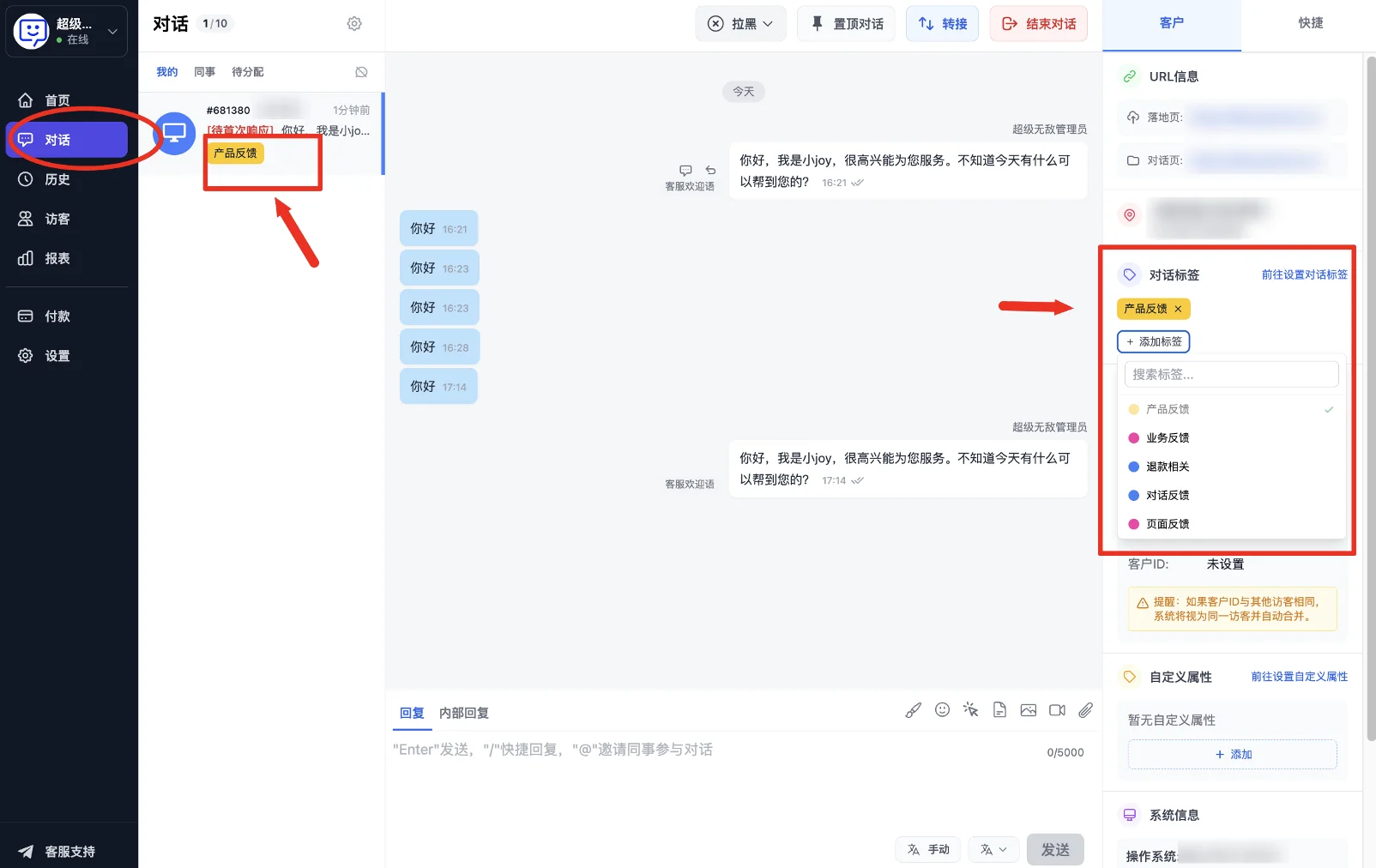Select the pink 业务反馈 tag color dot
The width and height of the screenshot is (1376, 868).
[1132, 437]
